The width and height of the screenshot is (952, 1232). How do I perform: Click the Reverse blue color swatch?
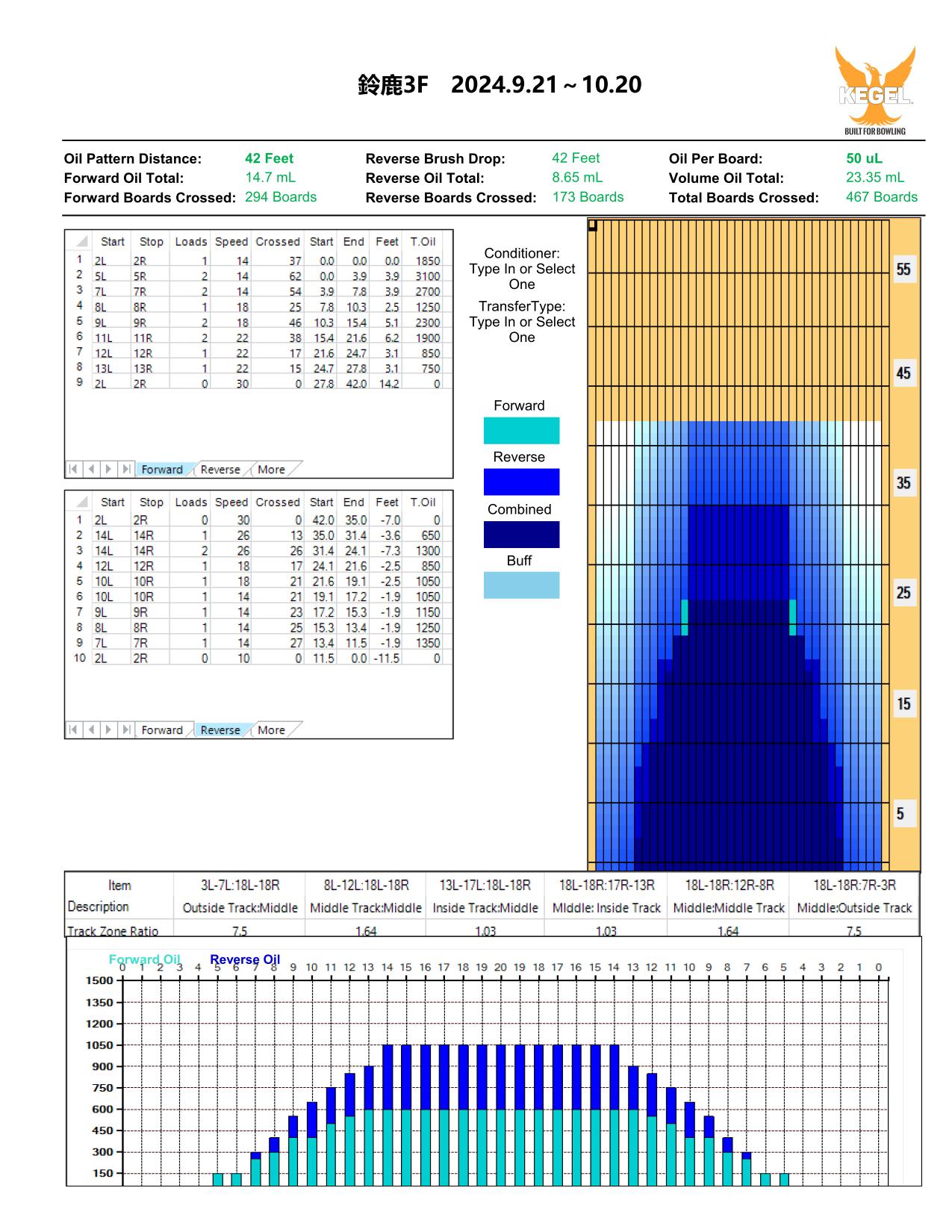[521, 482]
